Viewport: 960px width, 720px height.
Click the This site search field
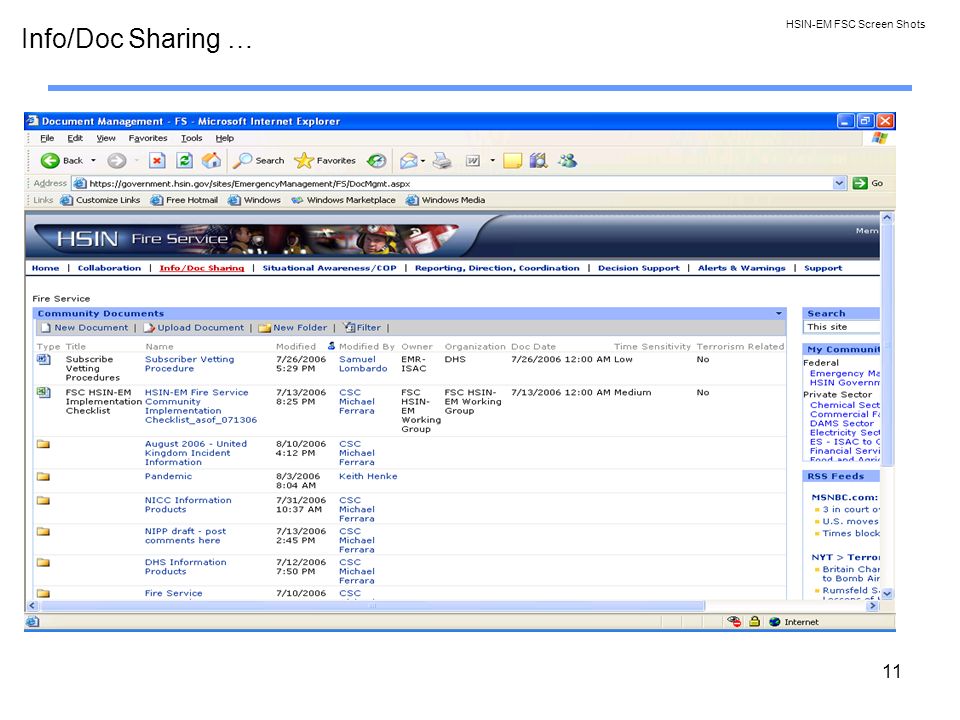[842, 327]
